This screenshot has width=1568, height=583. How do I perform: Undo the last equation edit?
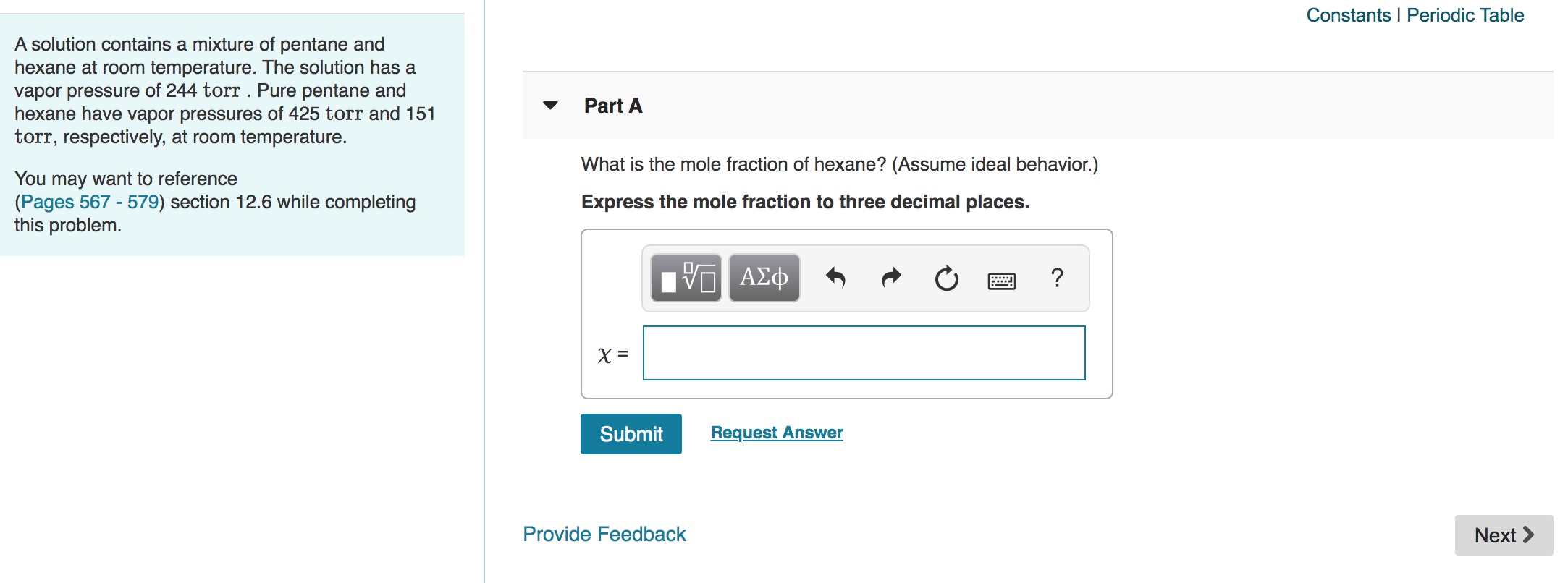836,278
